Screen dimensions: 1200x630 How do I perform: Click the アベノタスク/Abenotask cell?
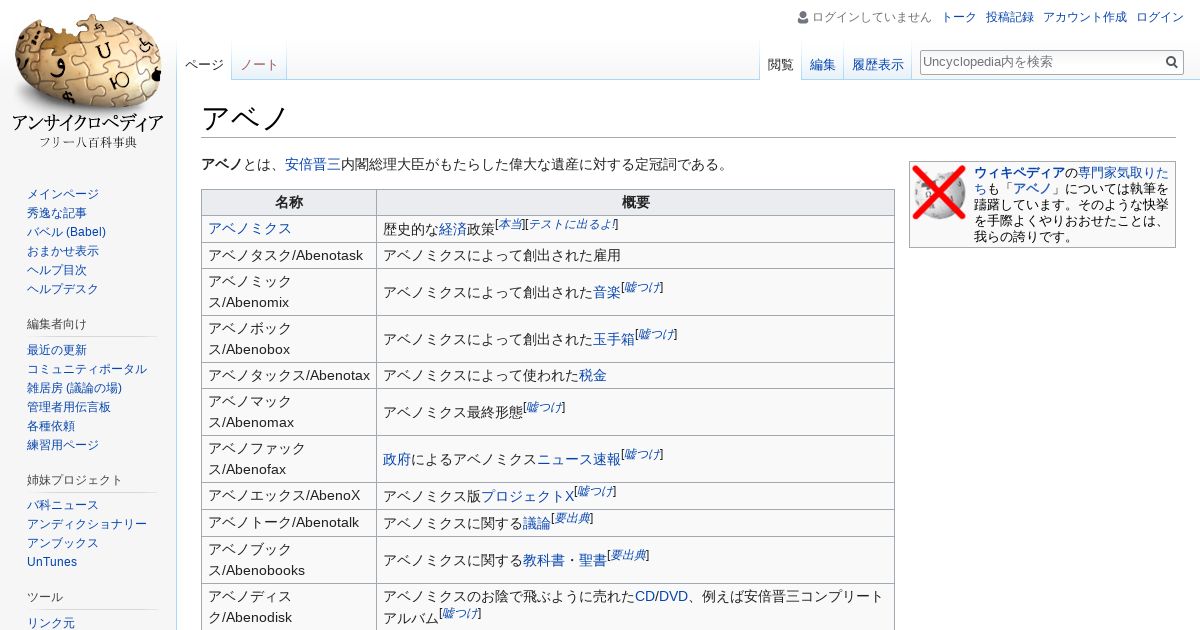[289, 255]
